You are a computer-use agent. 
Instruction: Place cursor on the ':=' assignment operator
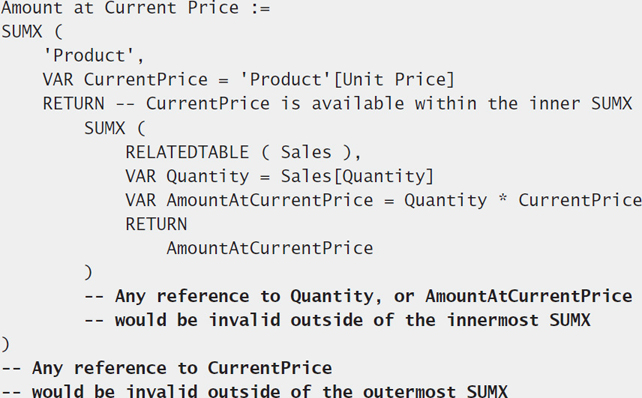260,8
